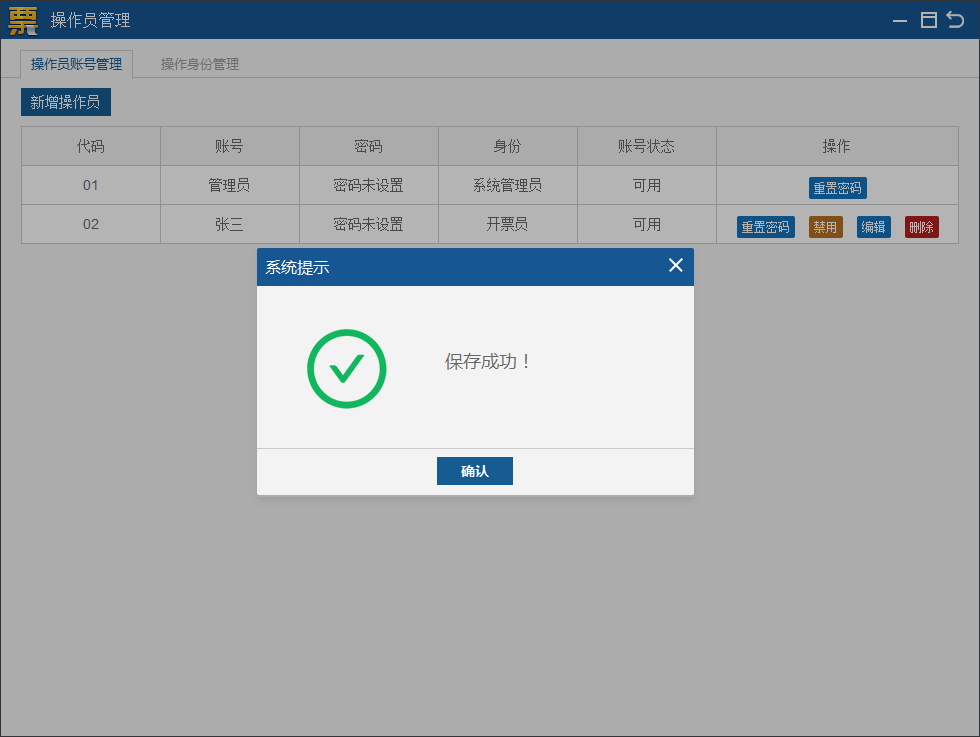Viewport: 980px width, 737px height.
Task: Click the 可用 status in the 张三 row
Action: [x=646, y=224]
